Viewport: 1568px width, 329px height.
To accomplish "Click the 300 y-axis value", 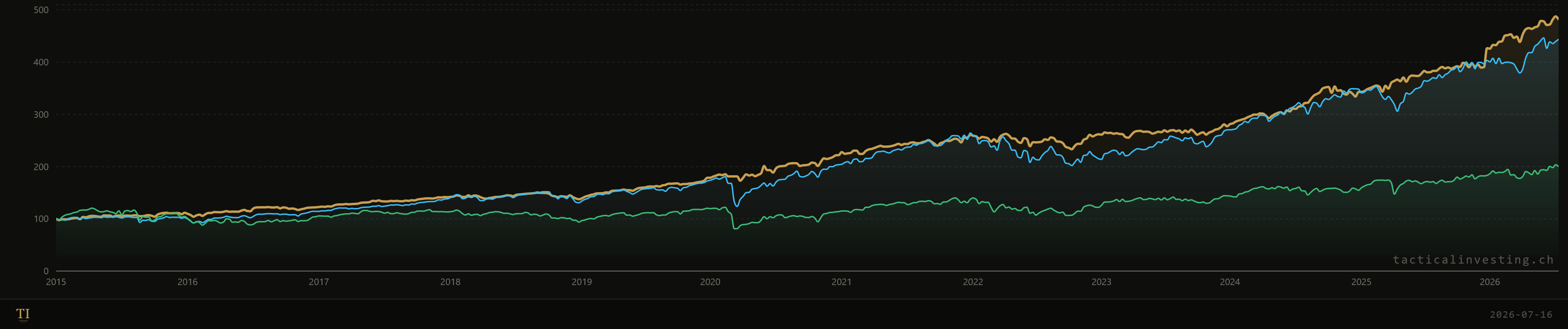I will click(41, 114).
